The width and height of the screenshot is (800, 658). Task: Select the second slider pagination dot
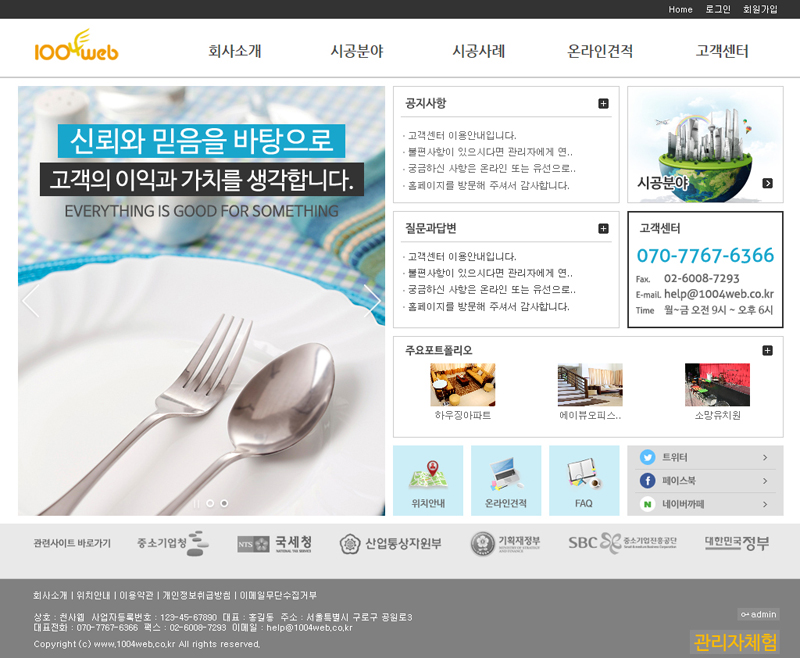pos(210,503)
